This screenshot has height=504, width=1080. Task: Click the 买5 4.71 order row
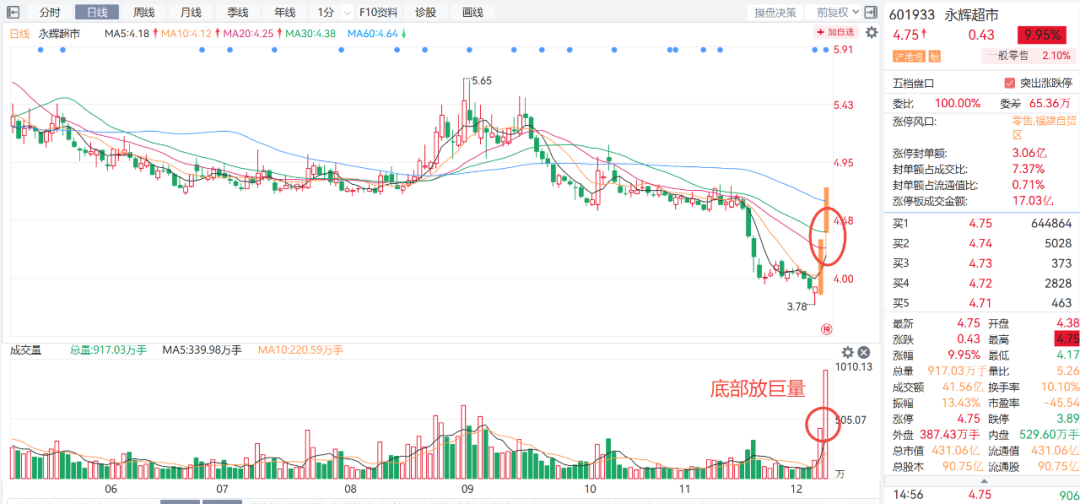tap(982, 302)
